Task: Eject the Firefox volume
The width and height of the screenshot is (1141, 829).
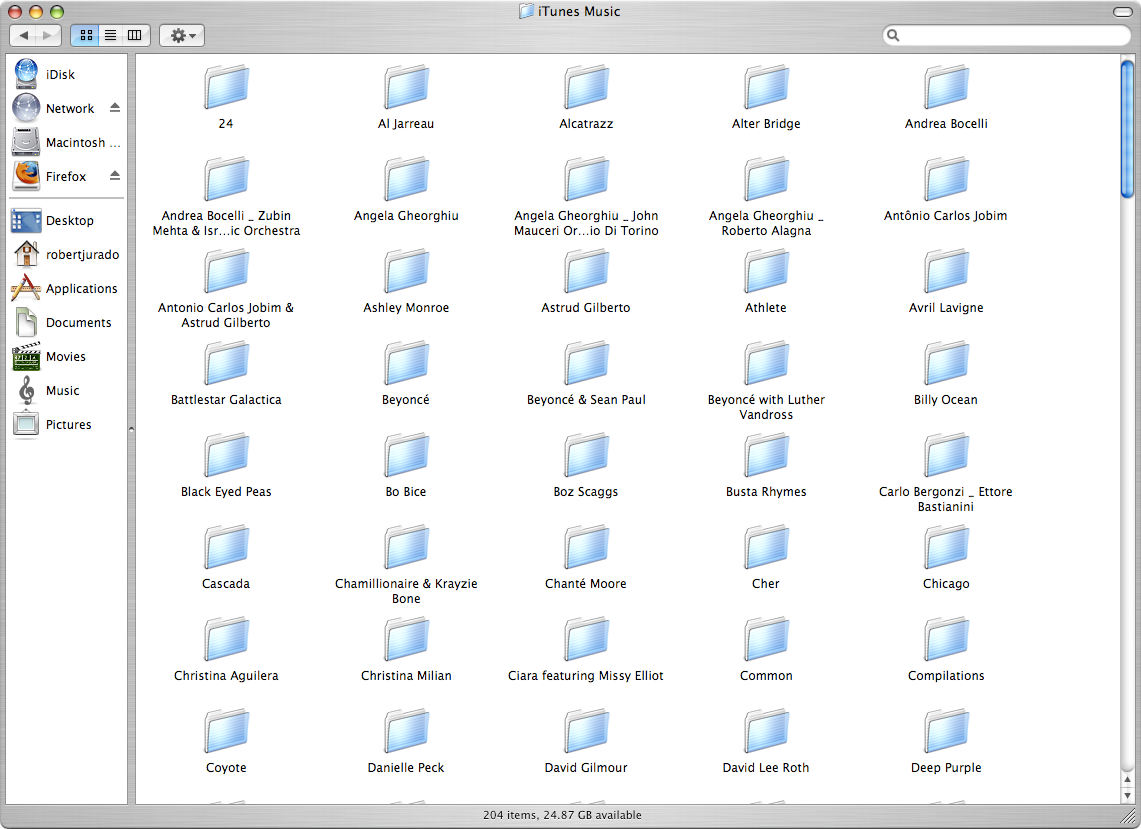Action: click(x=115, y=175)
